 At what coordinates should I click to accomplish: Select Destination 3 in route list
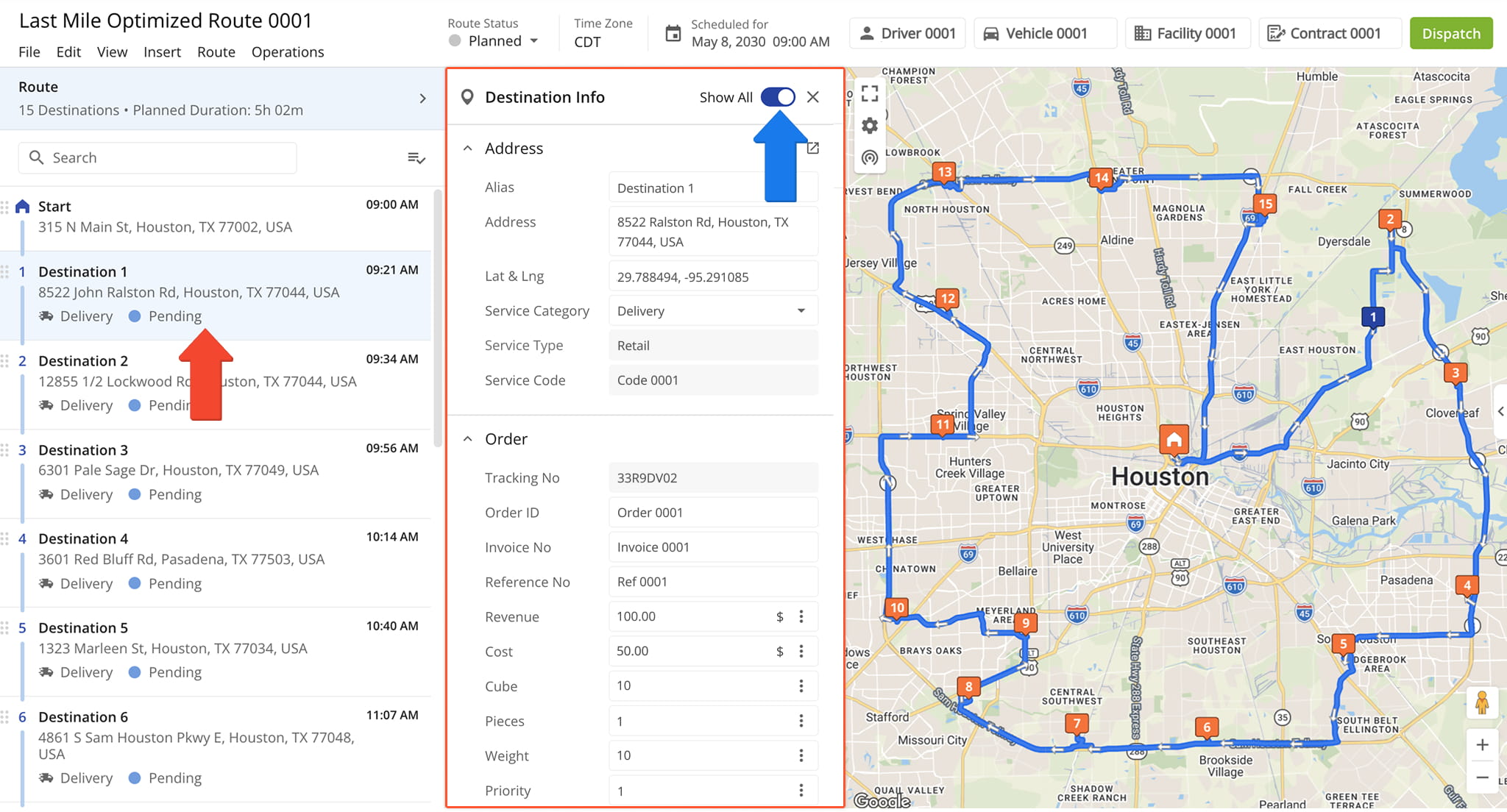pos(216,473)
